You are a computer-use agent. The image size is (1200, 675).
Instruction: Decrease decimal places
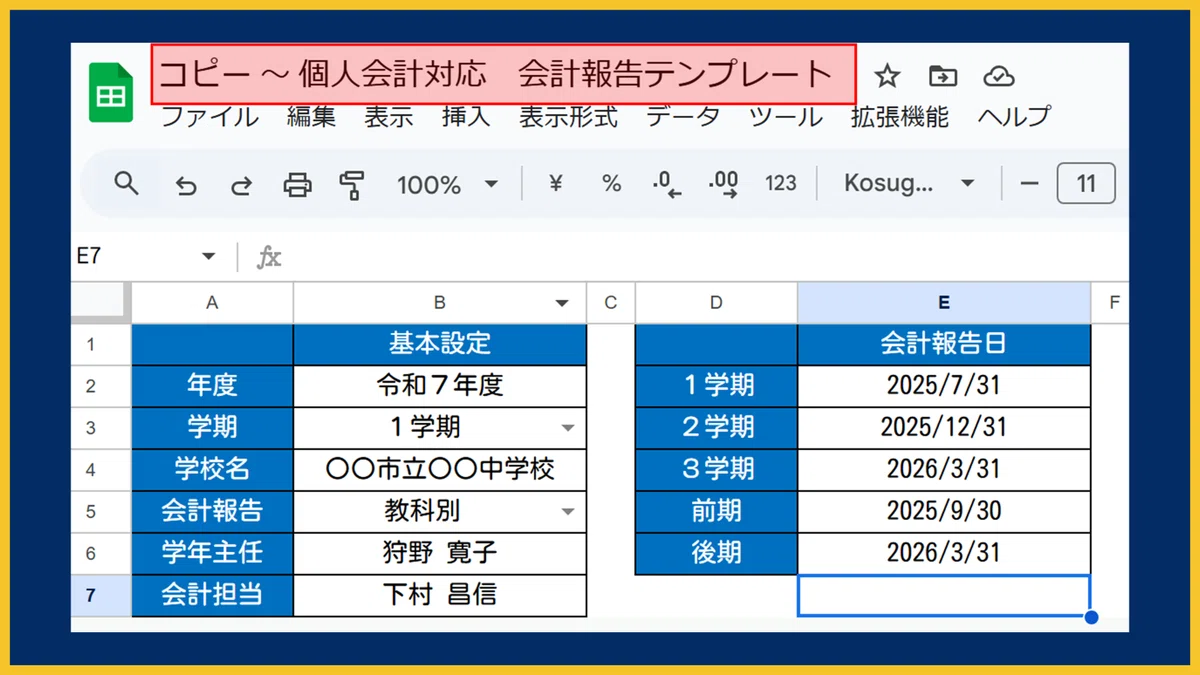[x=666, y=184]
